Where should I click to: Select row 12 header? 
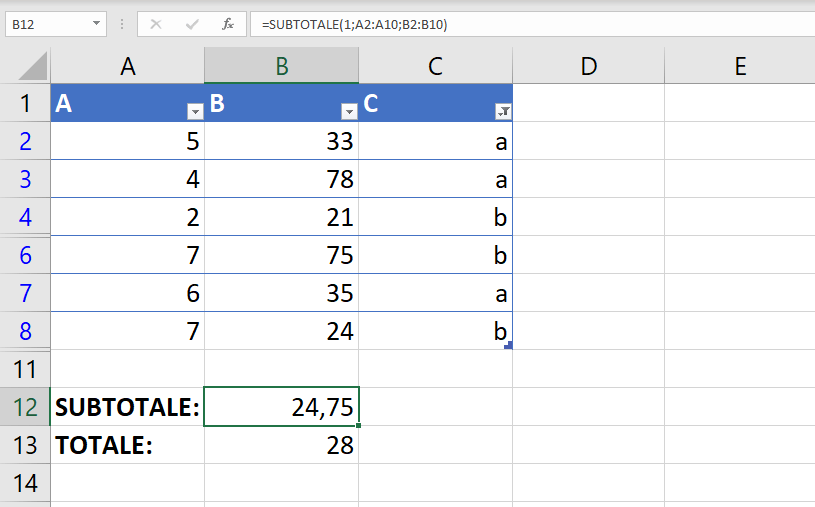[25, 407]
